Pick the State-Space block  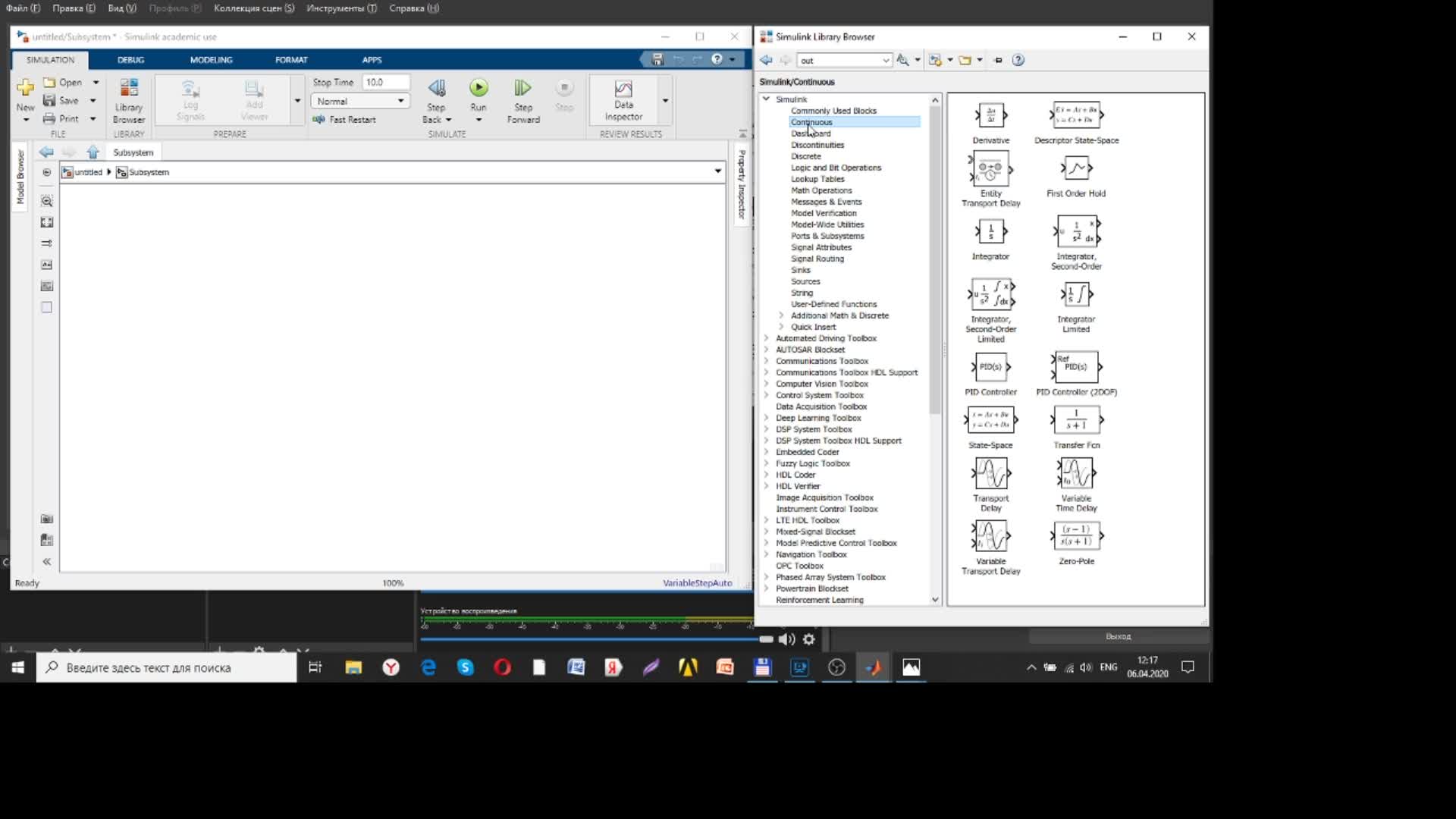pos(990,420)
